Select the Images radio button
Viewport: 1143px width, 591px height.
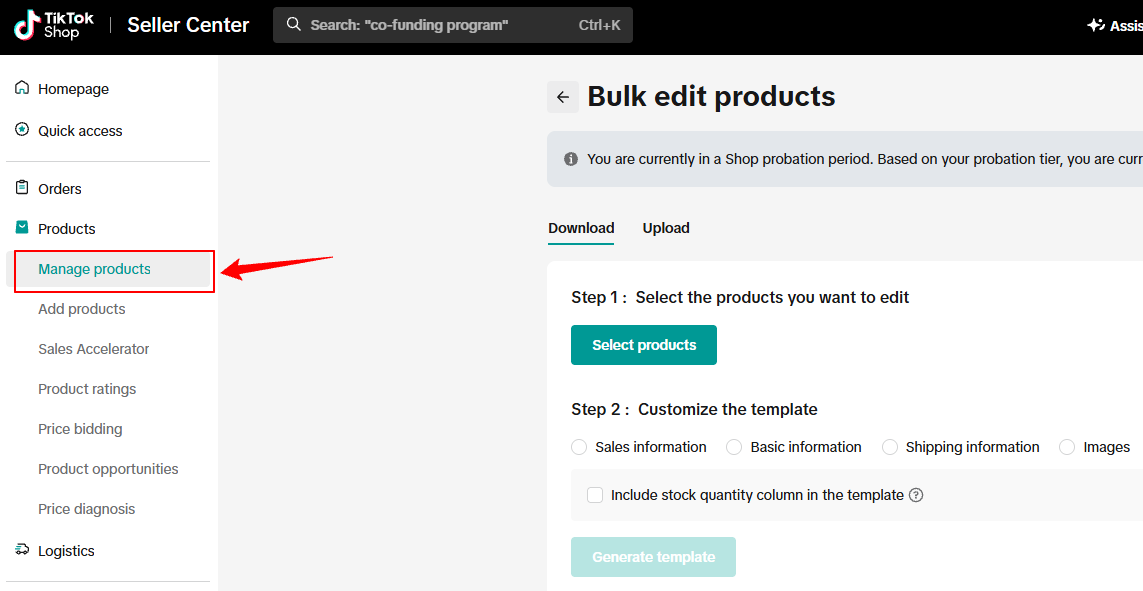click(x=1067, y=447)
